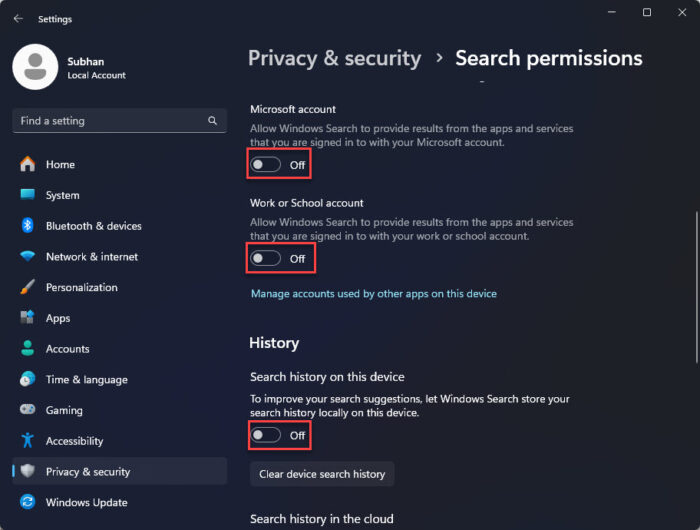700x530 pixels.
Task: Click the Personalization paintbrush icon
Action: click(x=28, y=287)
